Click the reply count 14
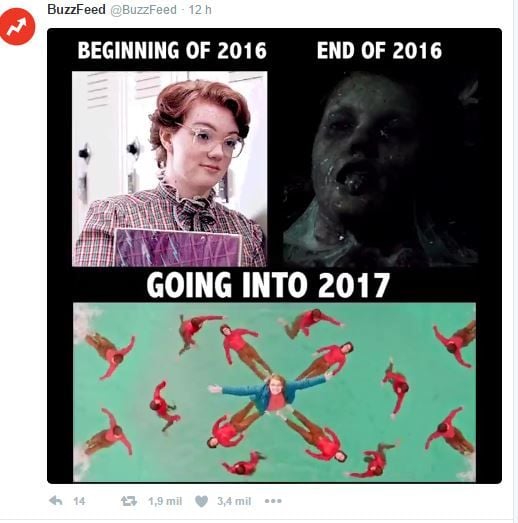Screen dimensions: 518x523 (79, 501)
